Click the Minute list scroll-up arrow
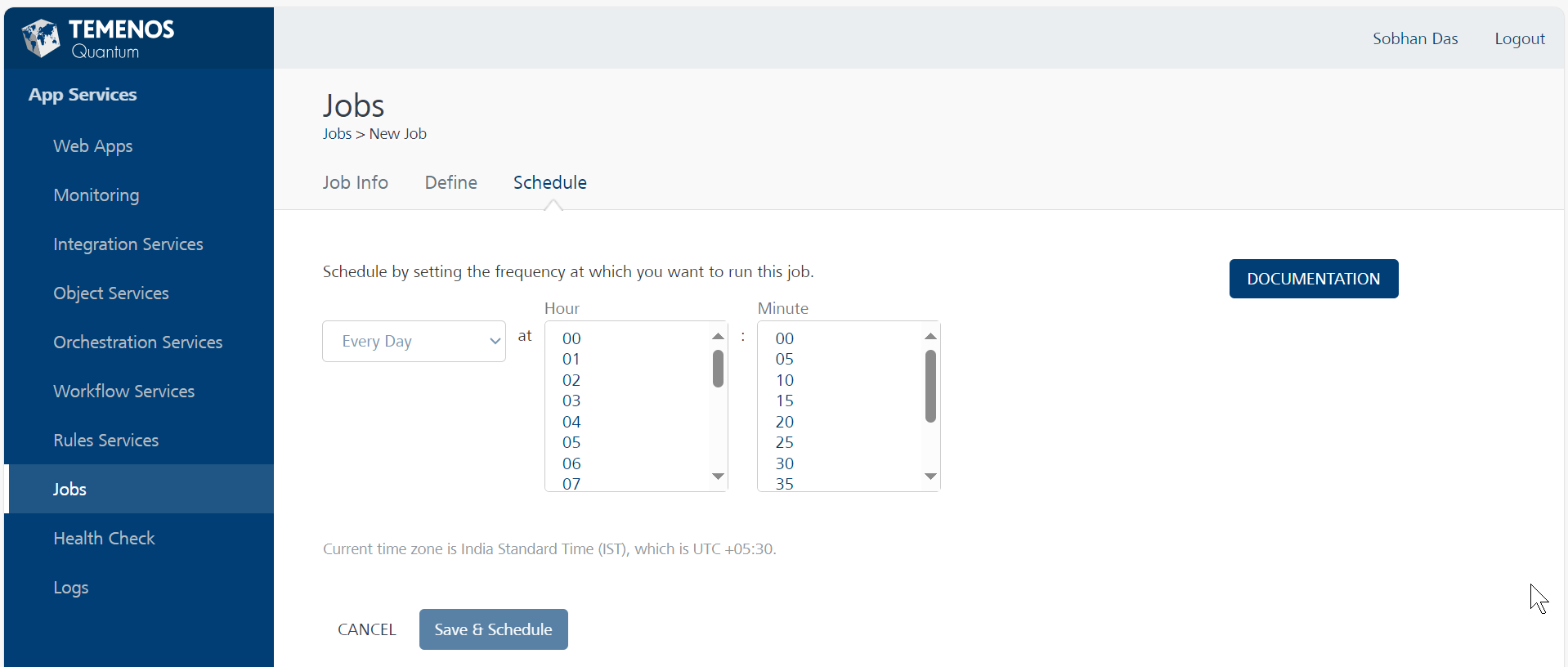Screen dimensions: 1568x667 click(930, 336)
